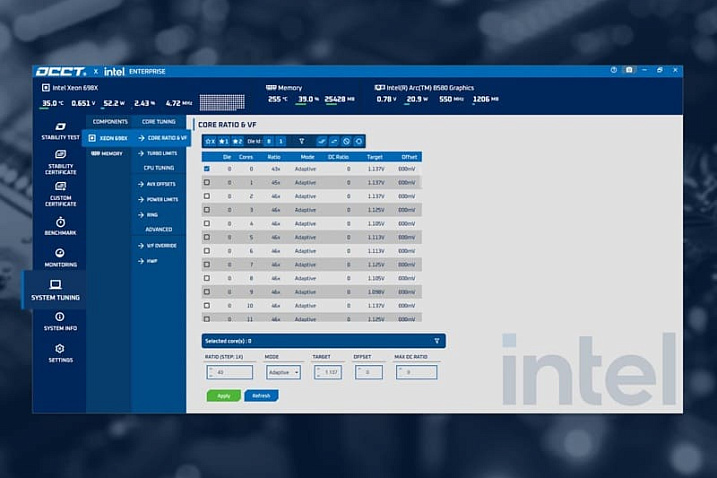The height and width of the screenshot is (478, 717).
Task: Check the checkbox for core 3
Action: pyautogui.click(x=207, y=210)
